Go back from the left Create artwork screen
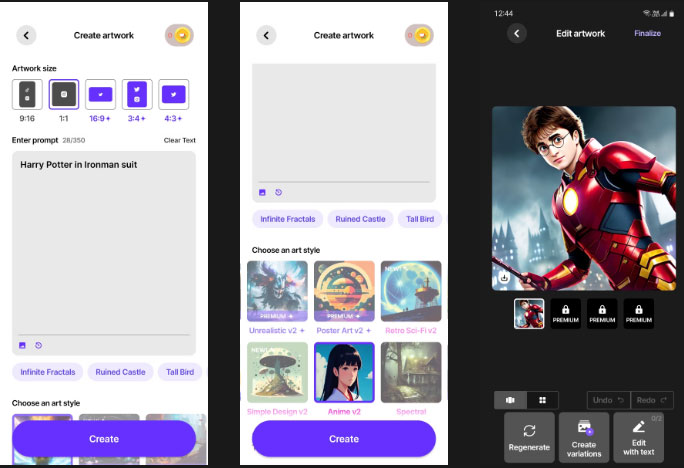 pyautogui.click(x=26, y=35)
